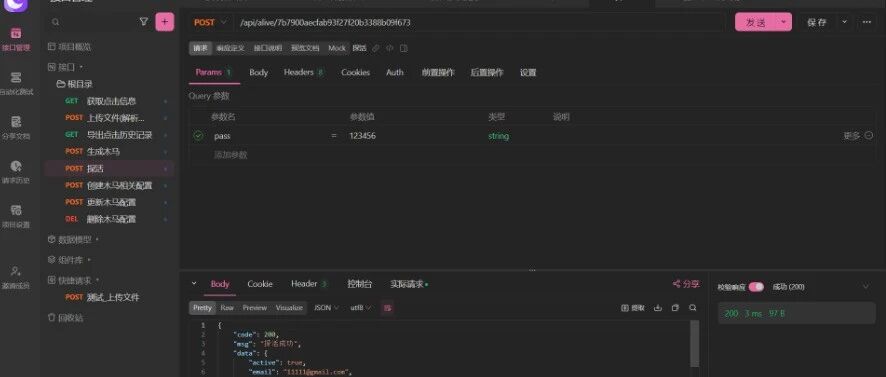Click the 发送 send button

point(755,22)
